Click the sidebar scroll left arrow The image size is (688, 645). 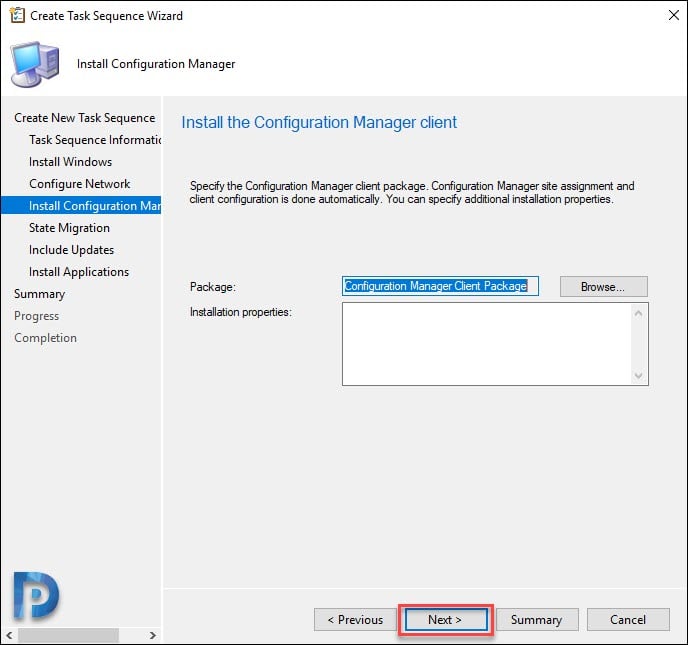pyautogui.click(x=9, y=635)
